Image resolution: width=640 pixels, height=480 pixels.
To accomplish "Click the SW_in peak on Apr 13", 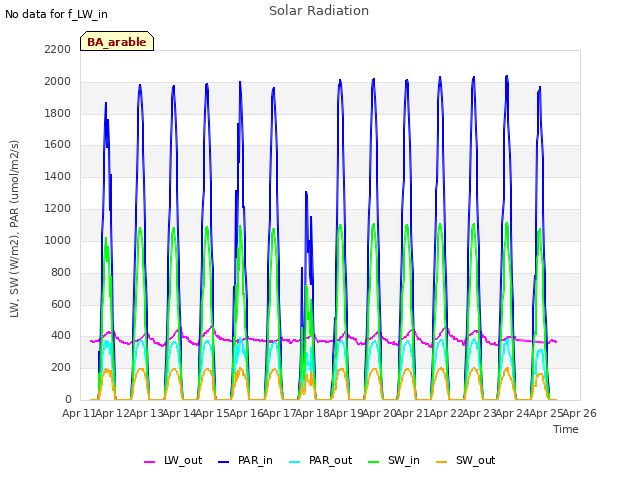I will 140,228.
